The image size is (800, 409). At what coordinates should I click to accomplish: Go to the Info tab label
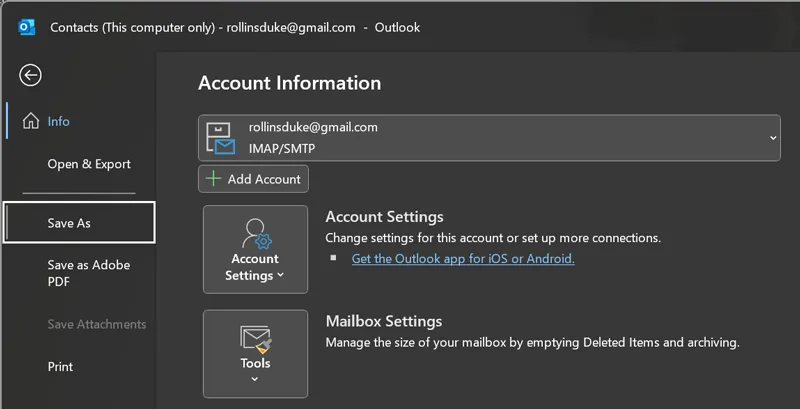(x=59, y=121)
